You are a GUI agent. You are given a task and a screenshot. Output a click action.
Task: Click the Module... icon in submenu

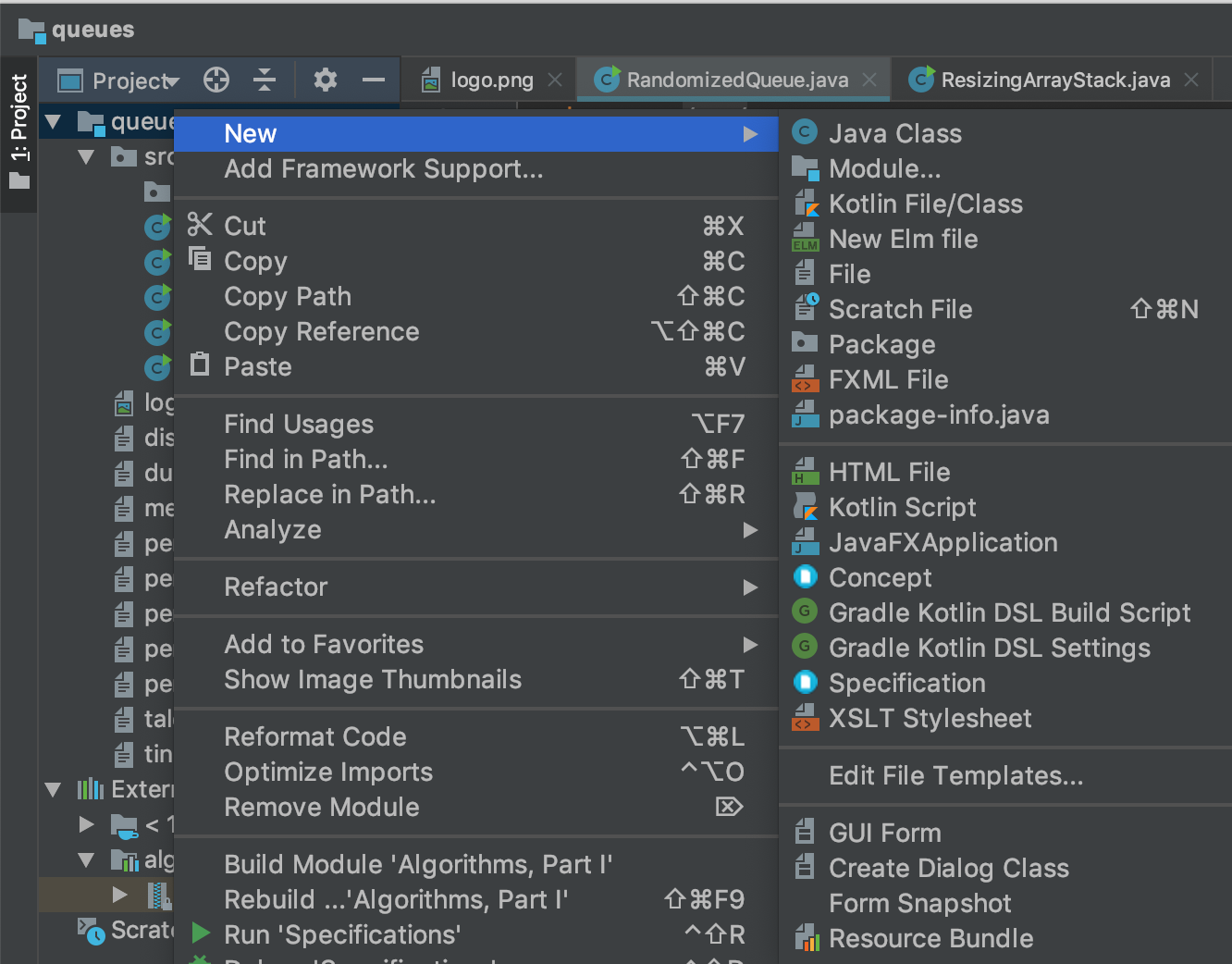click(x=806, y=168)
